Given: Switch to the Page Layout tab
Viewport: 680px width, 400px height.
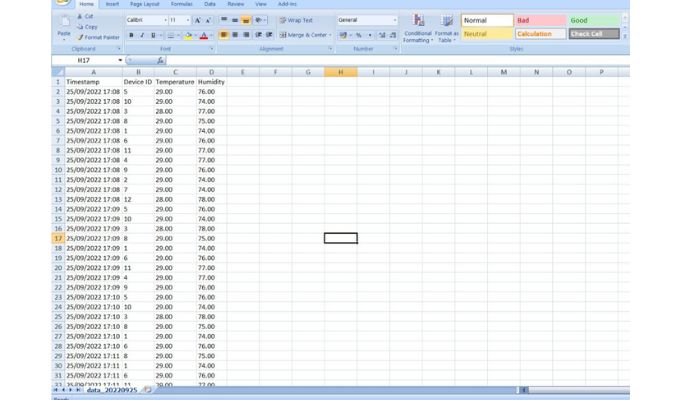Looking at the screenshot, I should click(144, 4).
